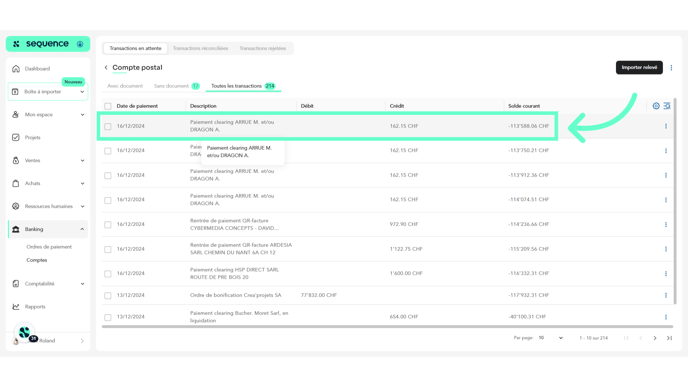Switch to Transactions rejetées tab
This screenshot has width=688, height=387.
coord(262,48)
